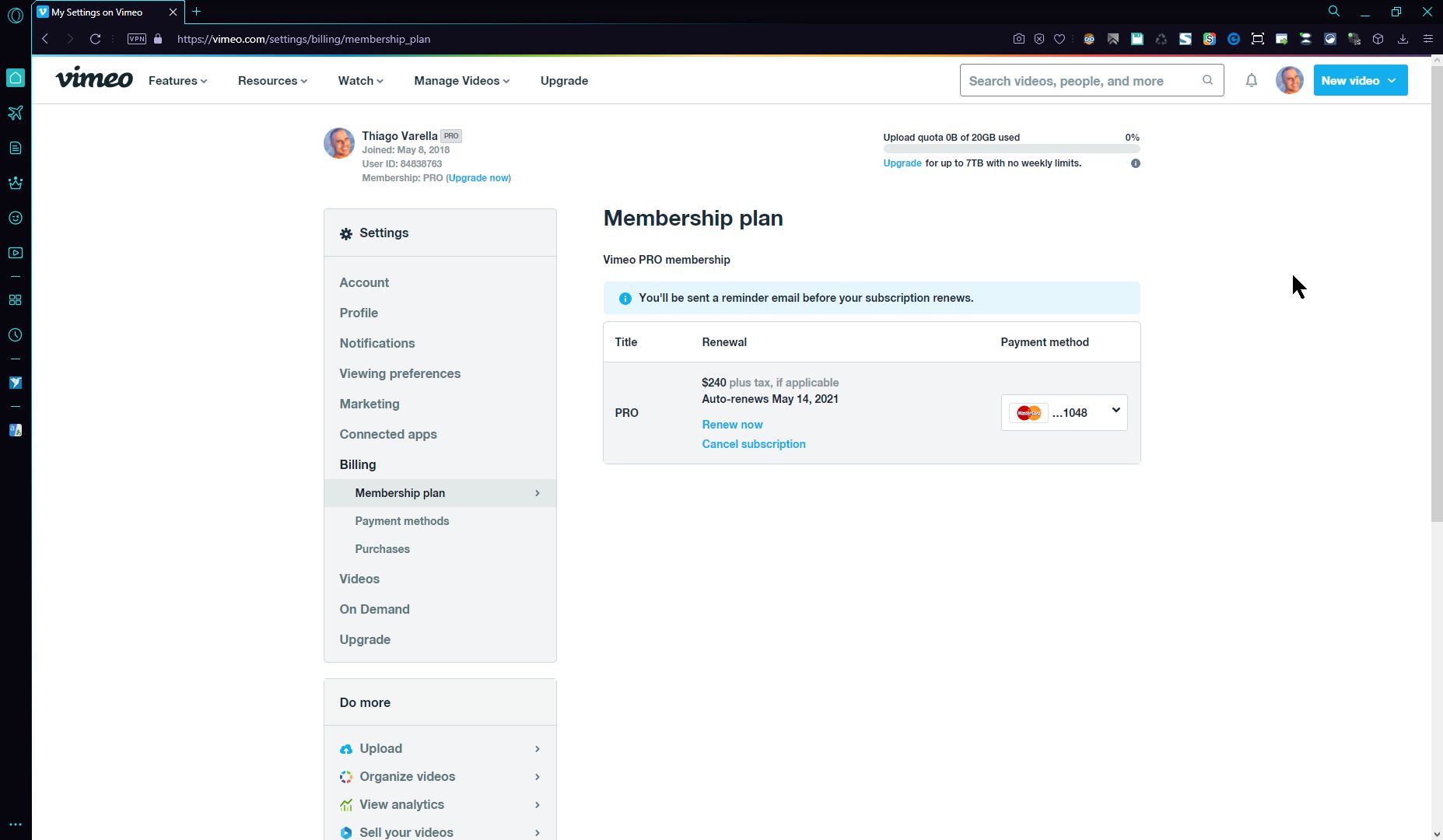Click the airplane icon in the sidebar
1443x840 pixels.
tap(16, 113)
